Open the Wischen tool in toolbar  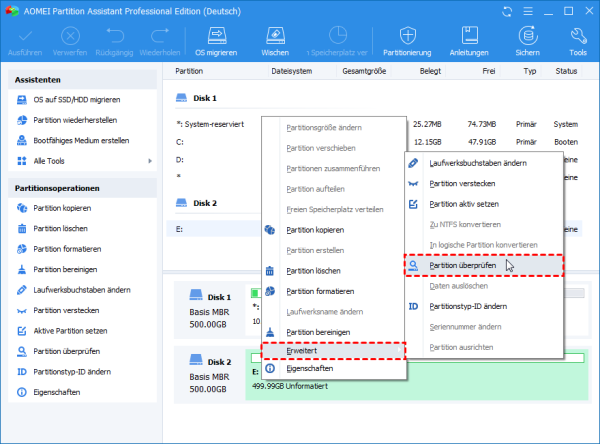coord(275,41)
